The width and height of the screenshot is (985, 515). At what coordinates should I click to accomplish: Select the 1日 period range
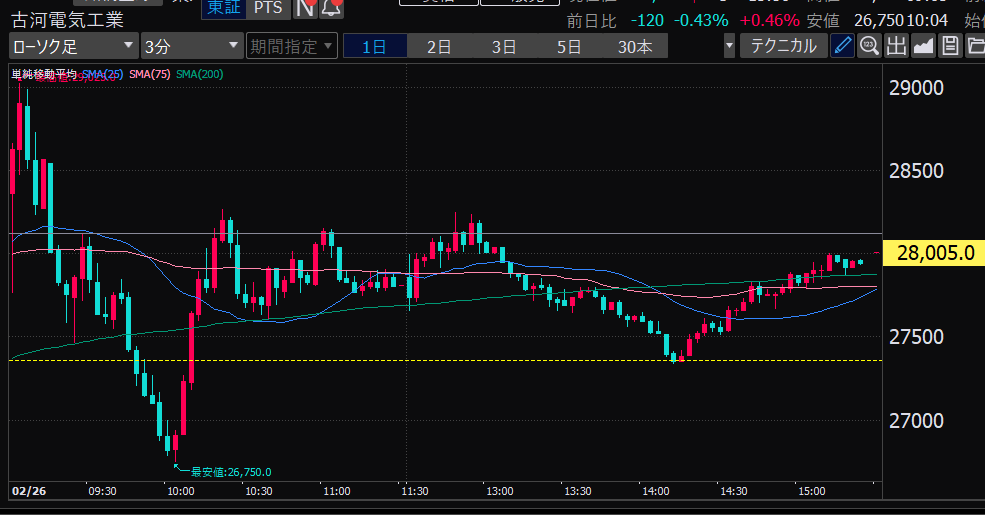click(x=374, y=46)
